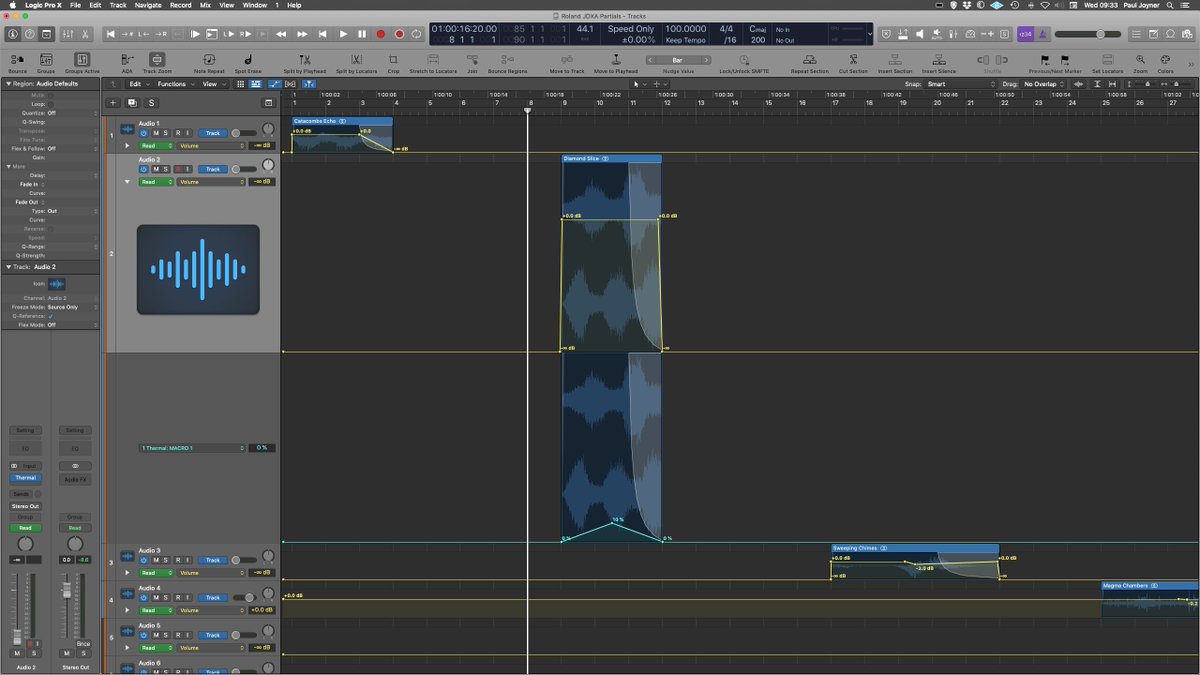The image size is (1200, 675).
Task: Click the Split by Playhead toolbar icon
Action: click(x=304, y=62)
